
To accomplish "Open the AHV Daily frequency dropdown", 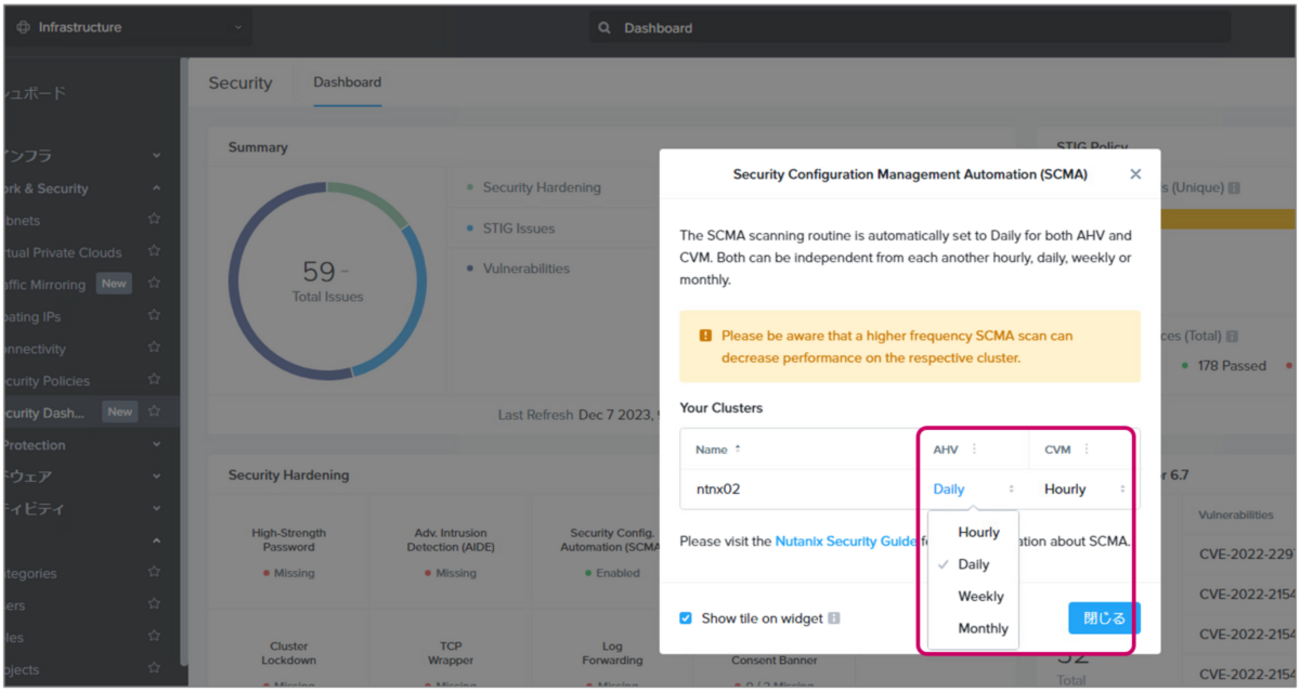I will pos(973,489).
